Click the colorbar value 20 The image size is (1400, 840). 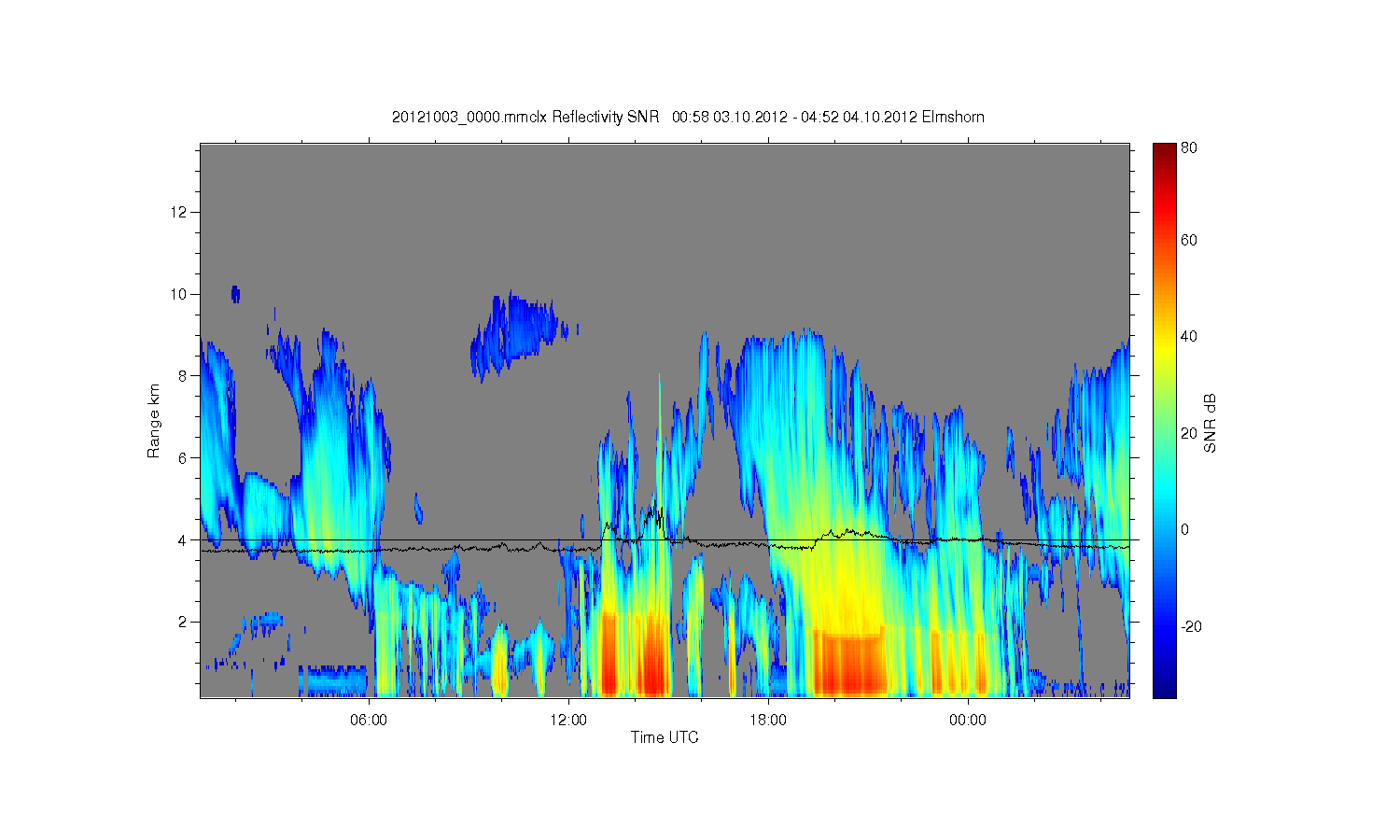(1189, 433)
